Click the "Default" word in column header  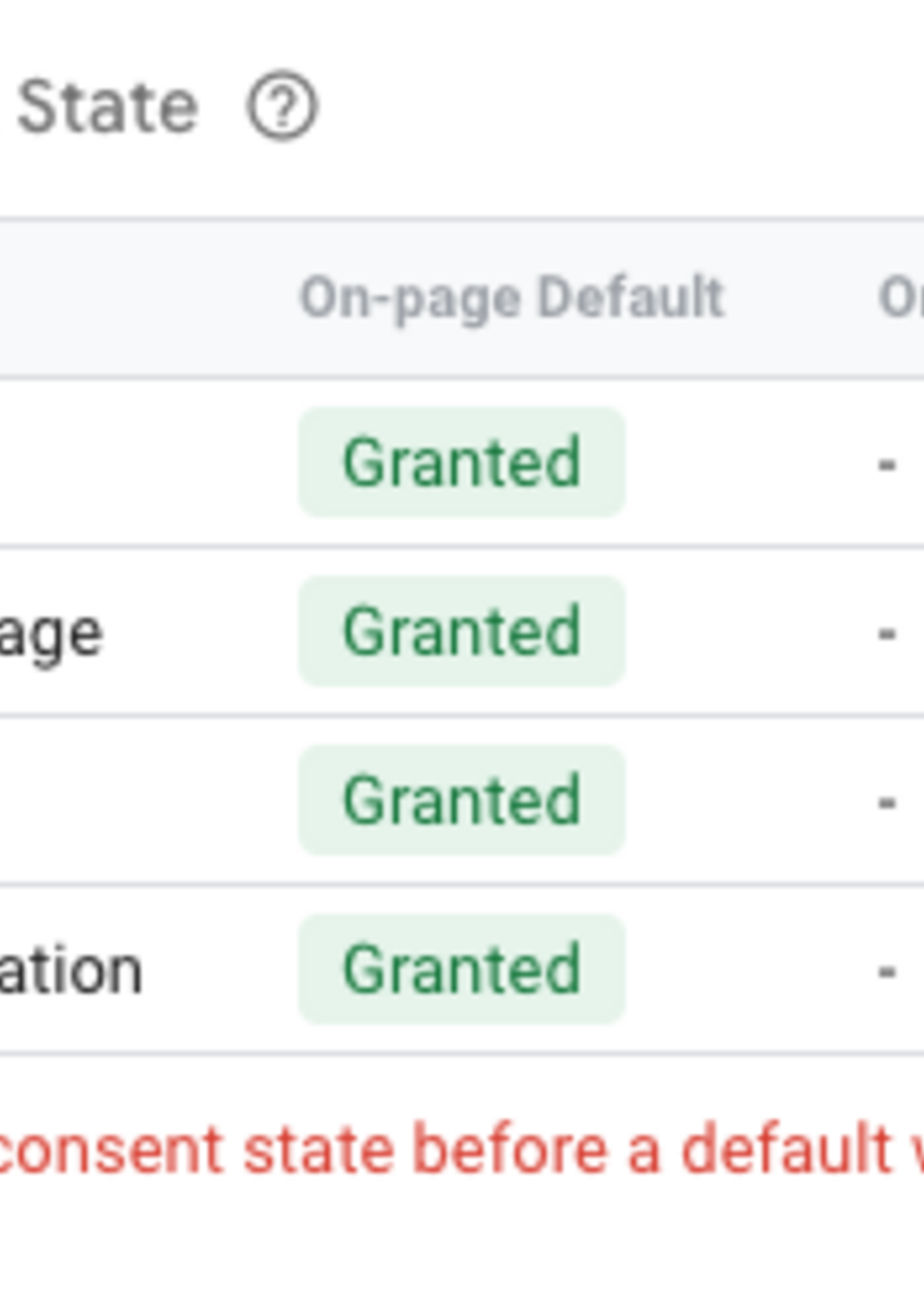[x=631, y=298]
